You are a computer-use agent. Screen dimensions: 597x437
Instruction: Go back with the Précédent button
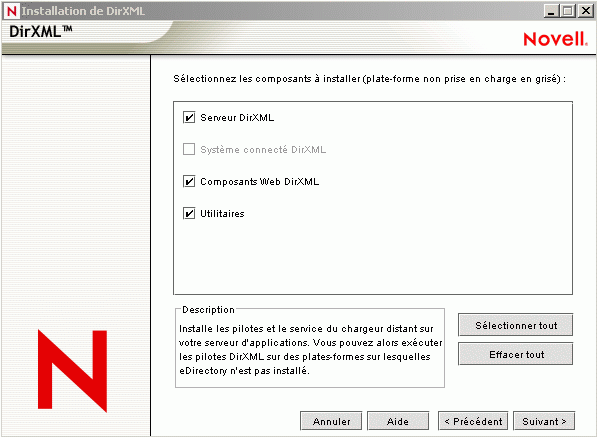[473, 421]
